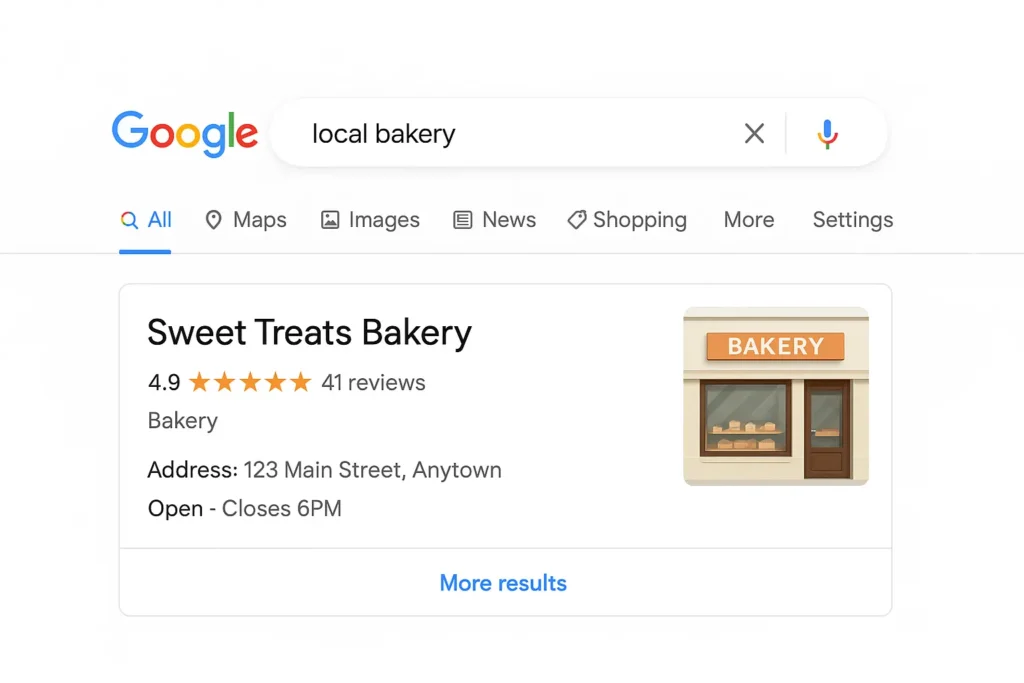This screenshot has width=1024, height=683.
Task: View the 41 reviews
Action: (374, 382)
